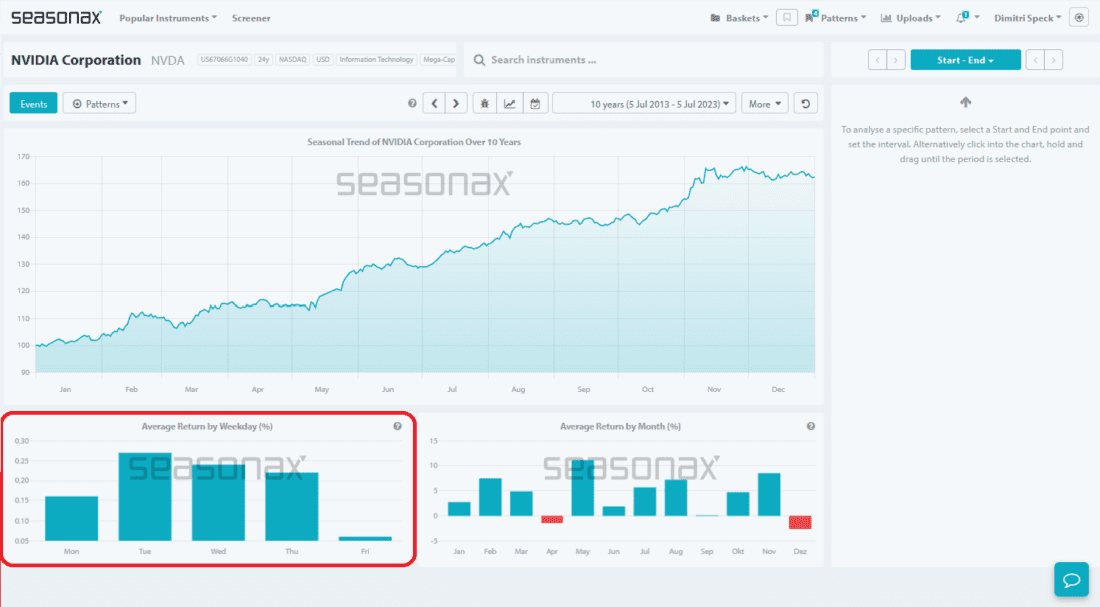Expand the 10 years date range dropdown
1100x607 pixels.
pos(644,104)
